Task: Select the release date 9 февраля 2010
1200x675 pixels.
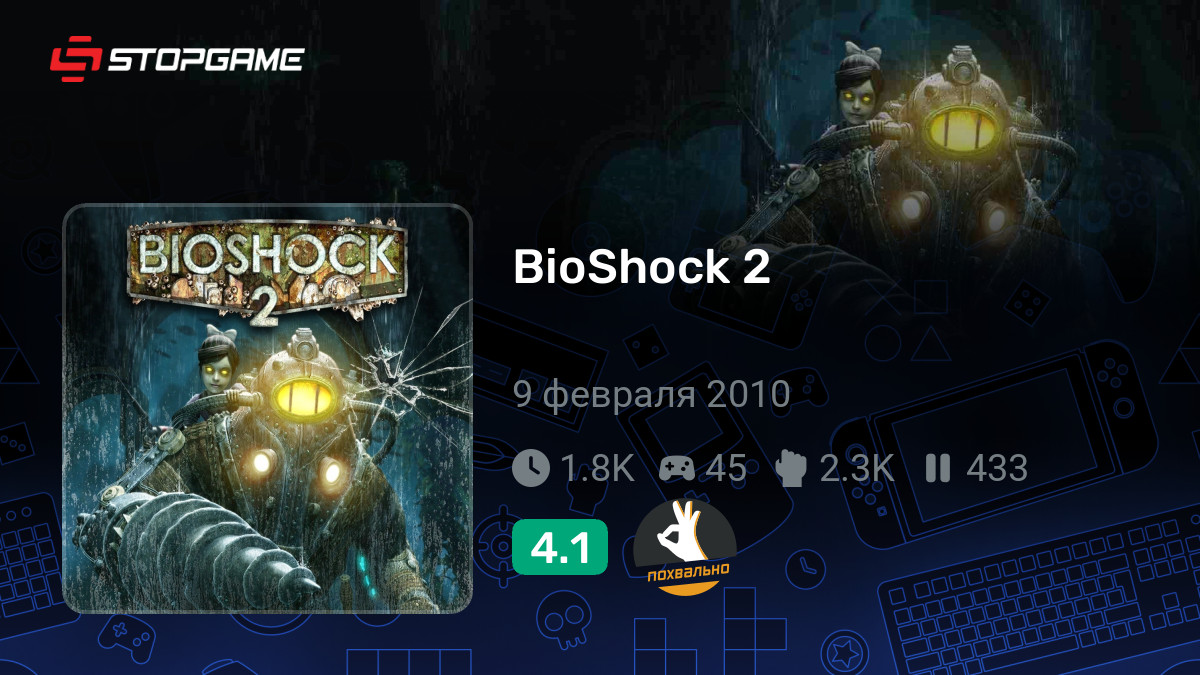Action: (x=652, y=394)
